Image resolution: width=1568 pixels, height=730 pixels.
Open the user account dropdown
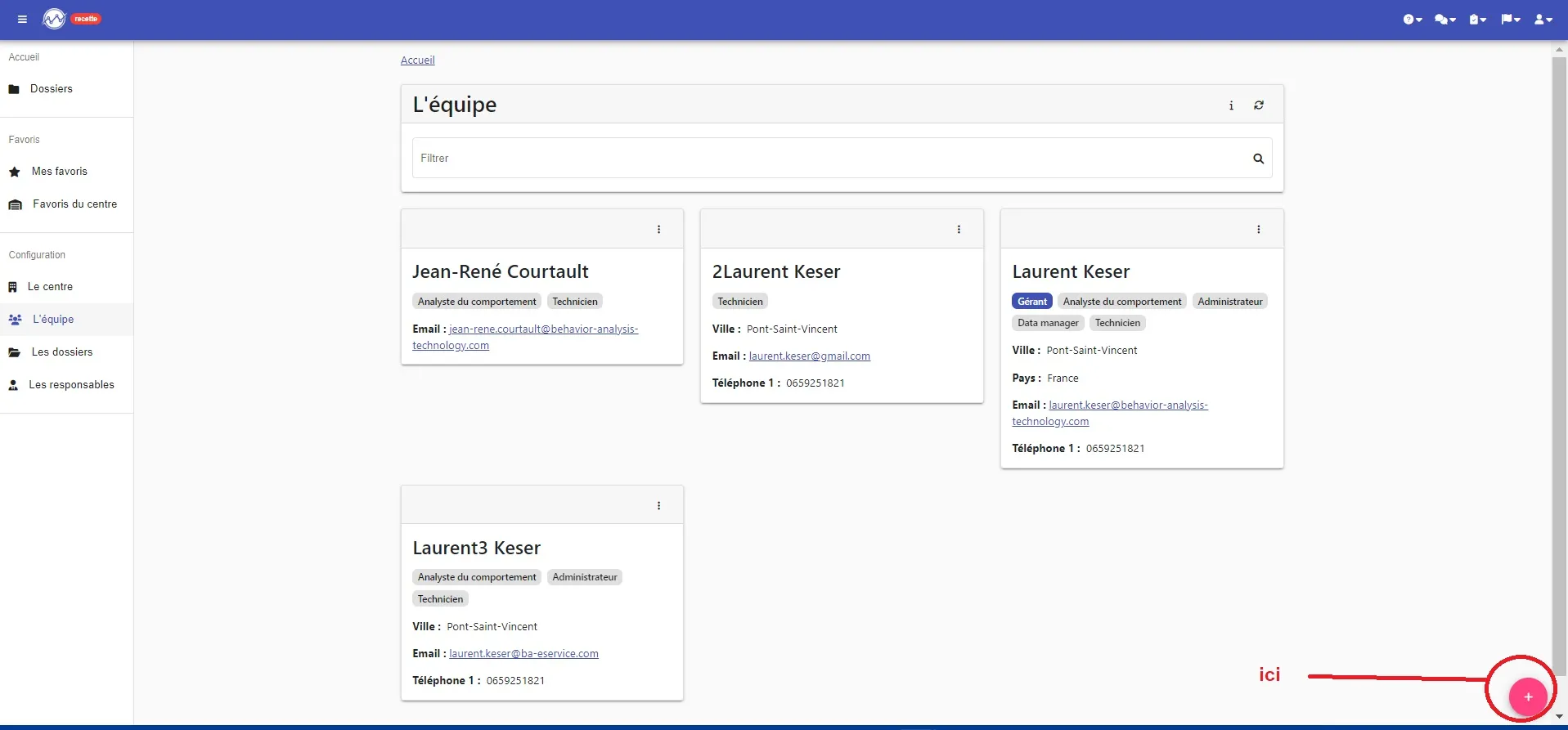coord(1543,19)
